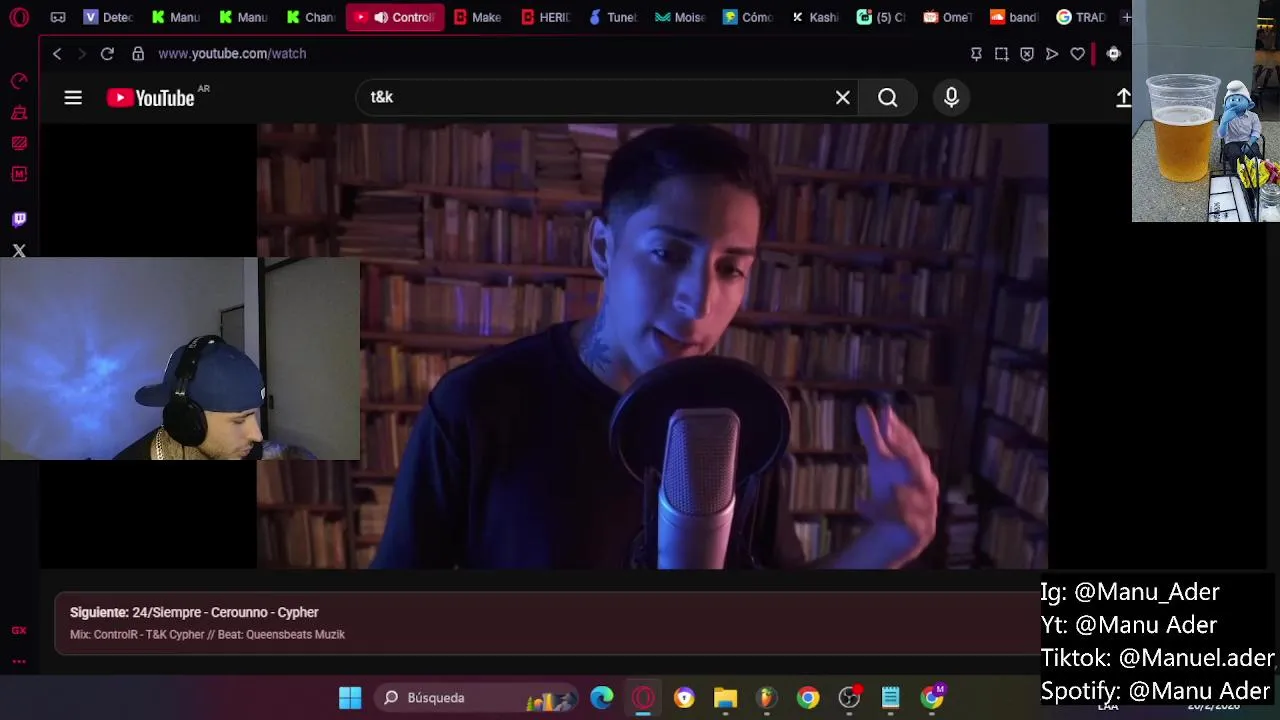1280x720 pixels.
Task: Go back using the browser back arrow
Action: click(57, 54)
